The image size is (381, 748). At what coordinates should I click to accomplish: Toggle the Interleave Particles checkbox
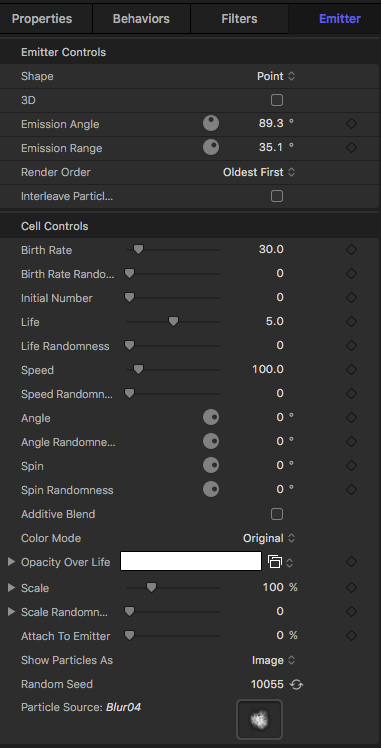pos(277,196)
